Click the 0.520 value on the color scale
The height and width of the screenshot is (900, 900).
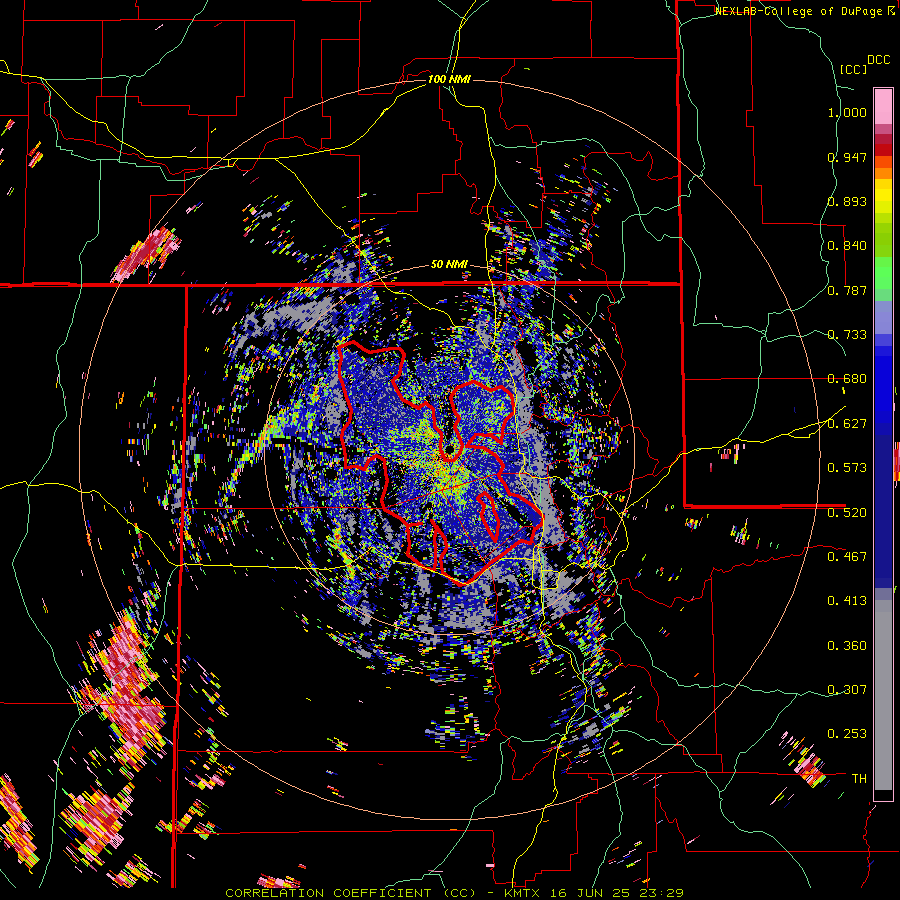[x=847, y=512]
